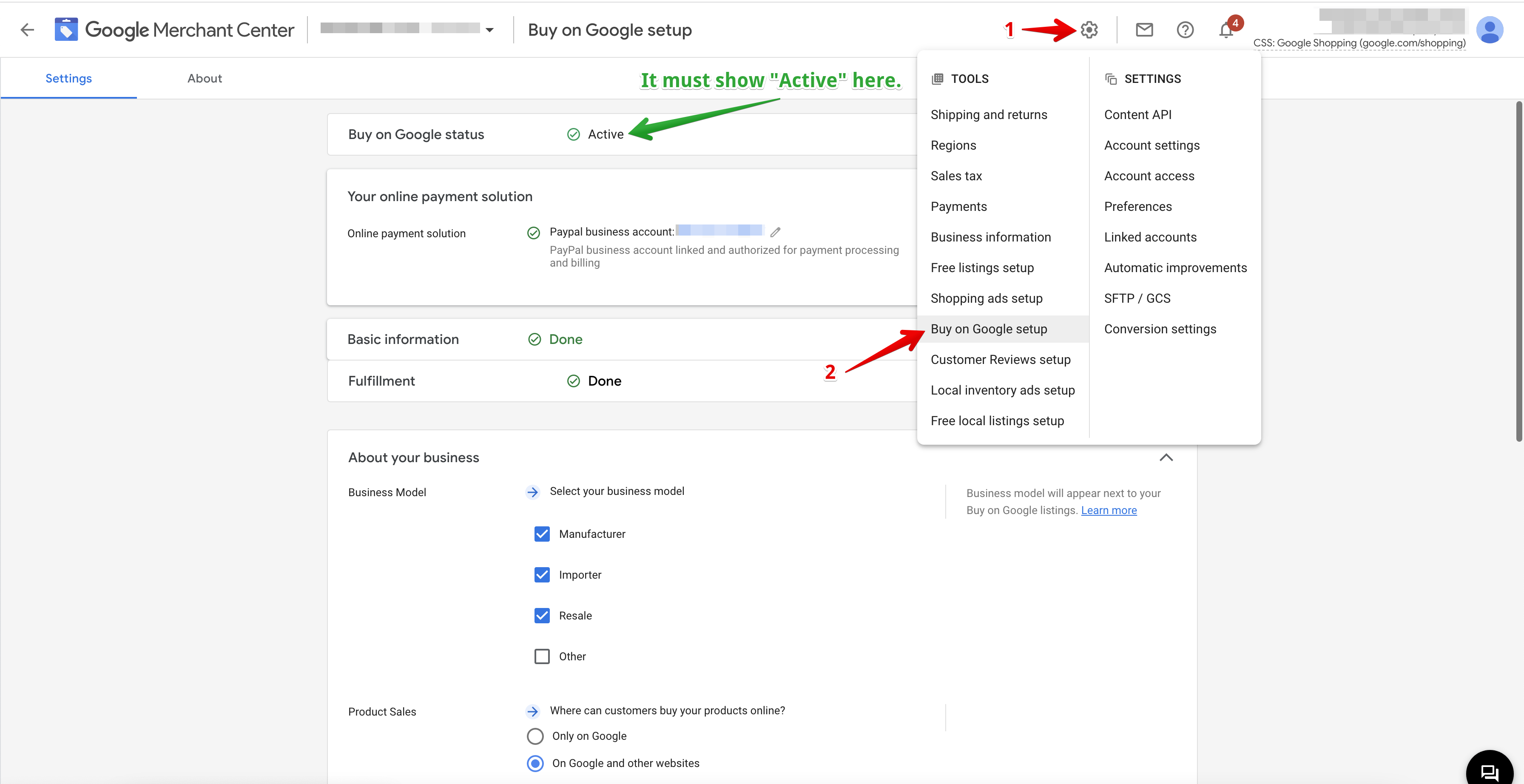Check the Other checkbox

[542, 656]
